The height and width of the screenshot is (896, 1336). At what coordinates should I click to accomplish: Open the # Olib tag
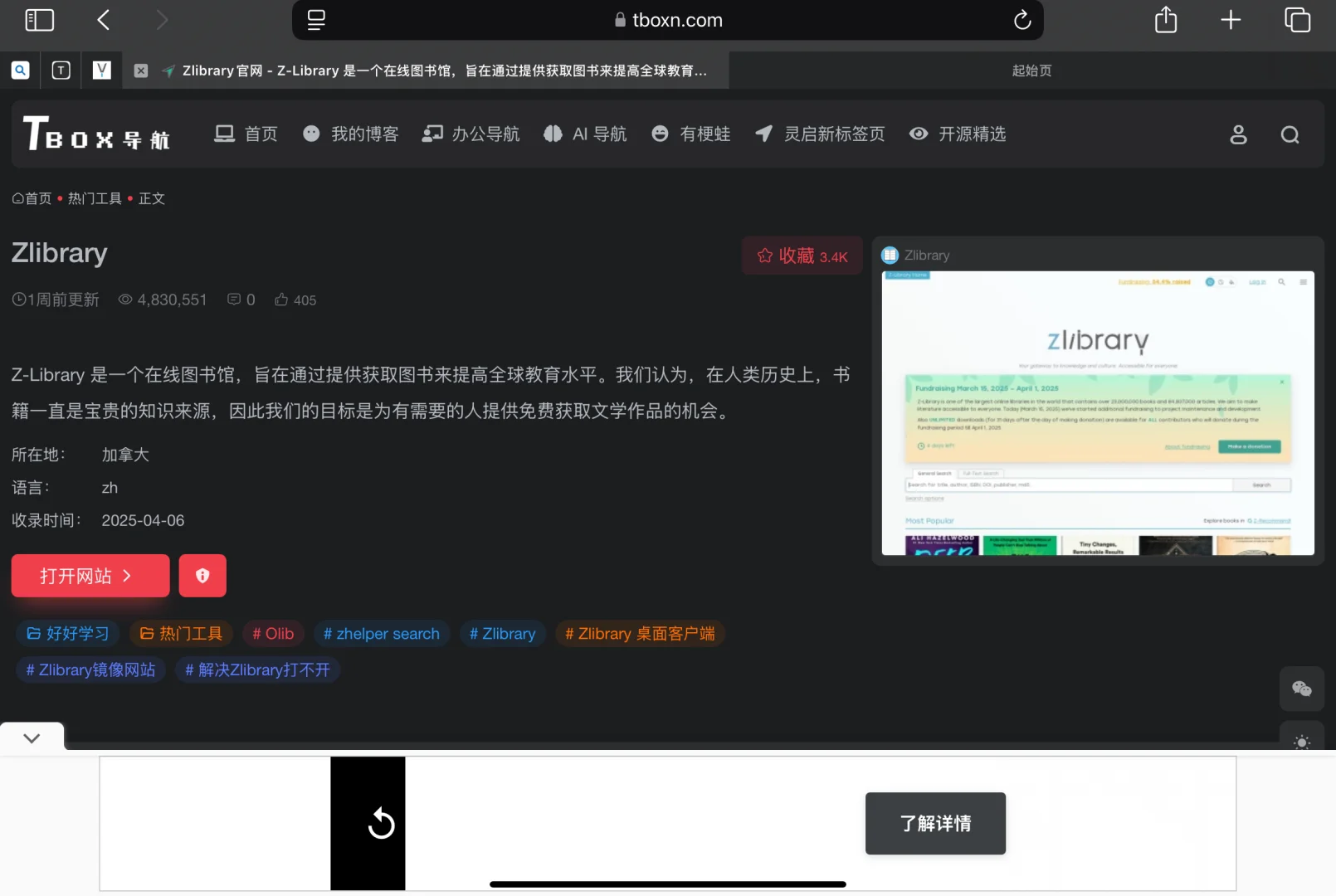(273, 634)
